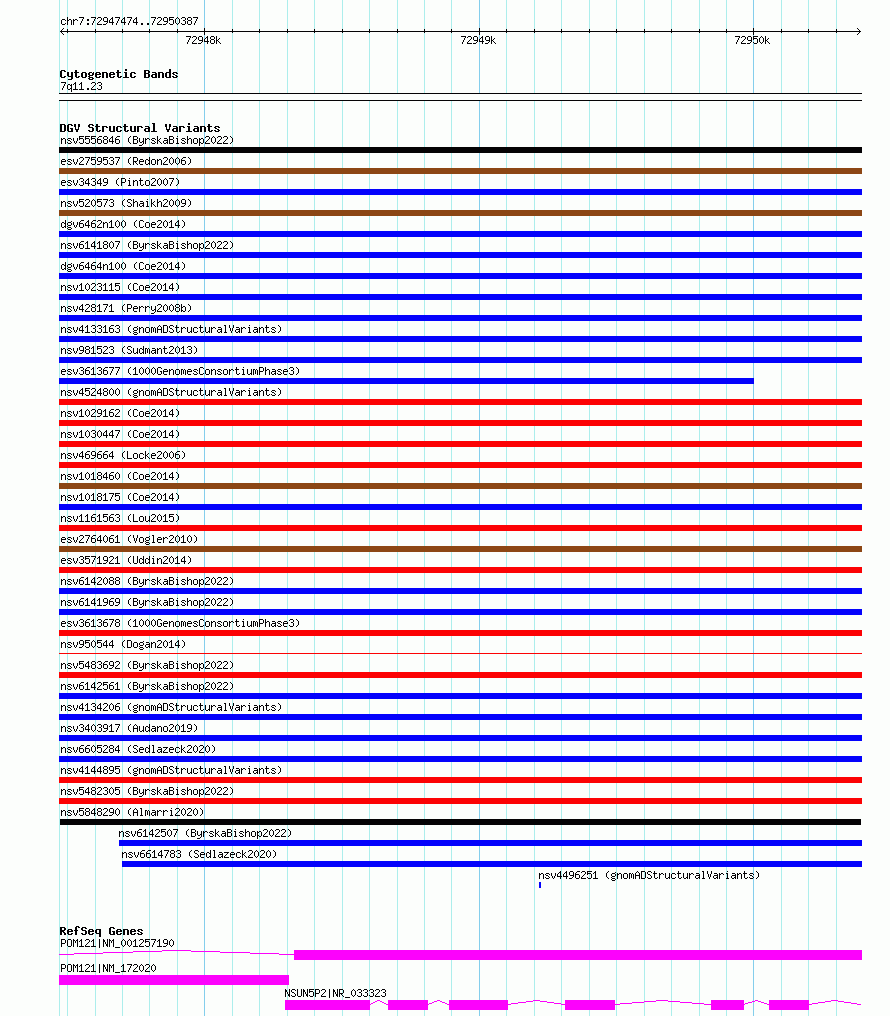Select the esv2764061 (Vogler2010) variant label
Viewport: 890px width, 1016px height.
pyautogui.click(x=129, y=539)
